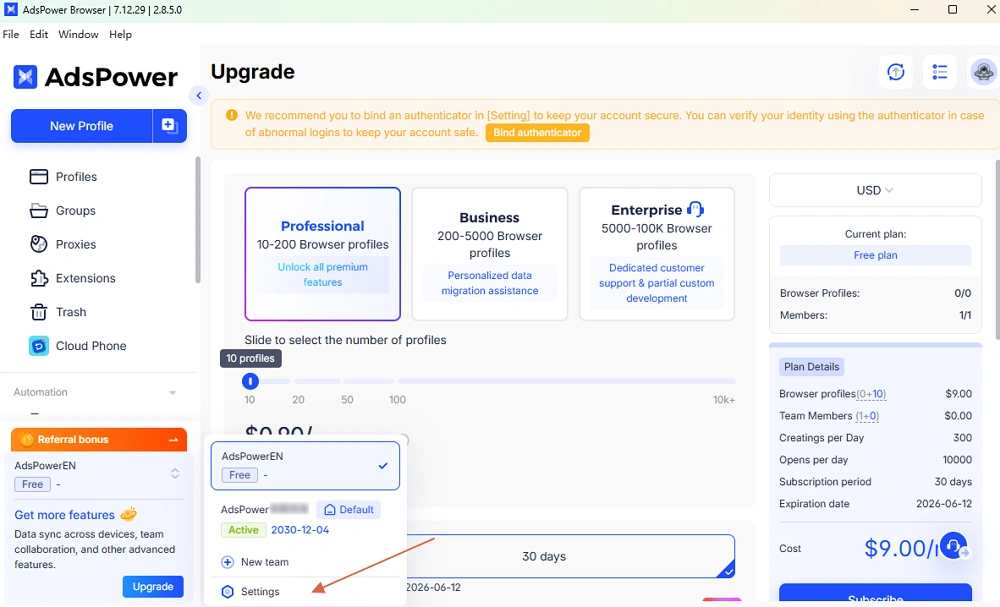Click Bind authenticator button
The height and width of the screenshot is (607, 1000).
click(538, 133)
